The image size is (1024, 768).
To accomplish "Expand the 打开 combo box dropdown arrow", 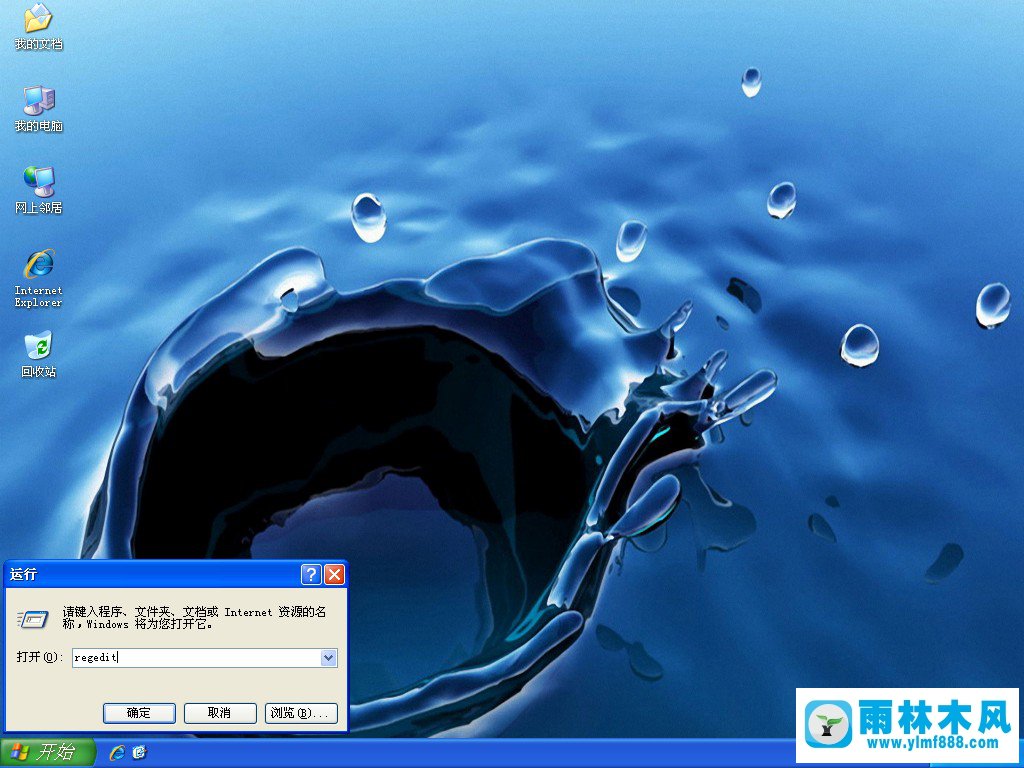I will pos(328,658).
